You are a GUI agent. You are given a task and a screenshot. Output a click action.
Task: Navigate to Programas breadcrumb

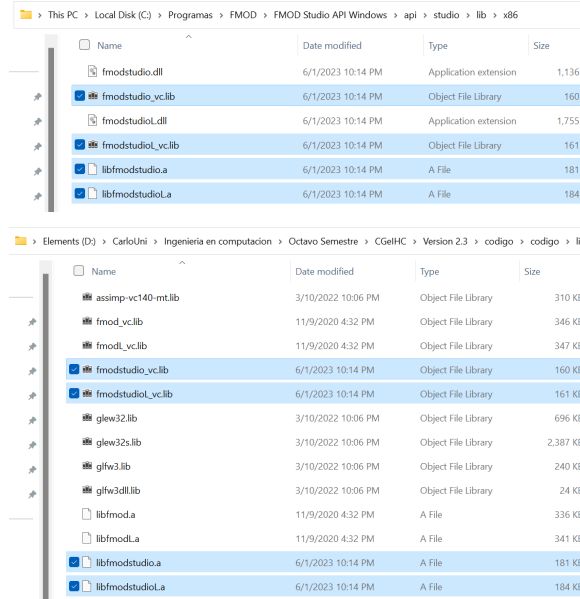[x=190, y=15]
